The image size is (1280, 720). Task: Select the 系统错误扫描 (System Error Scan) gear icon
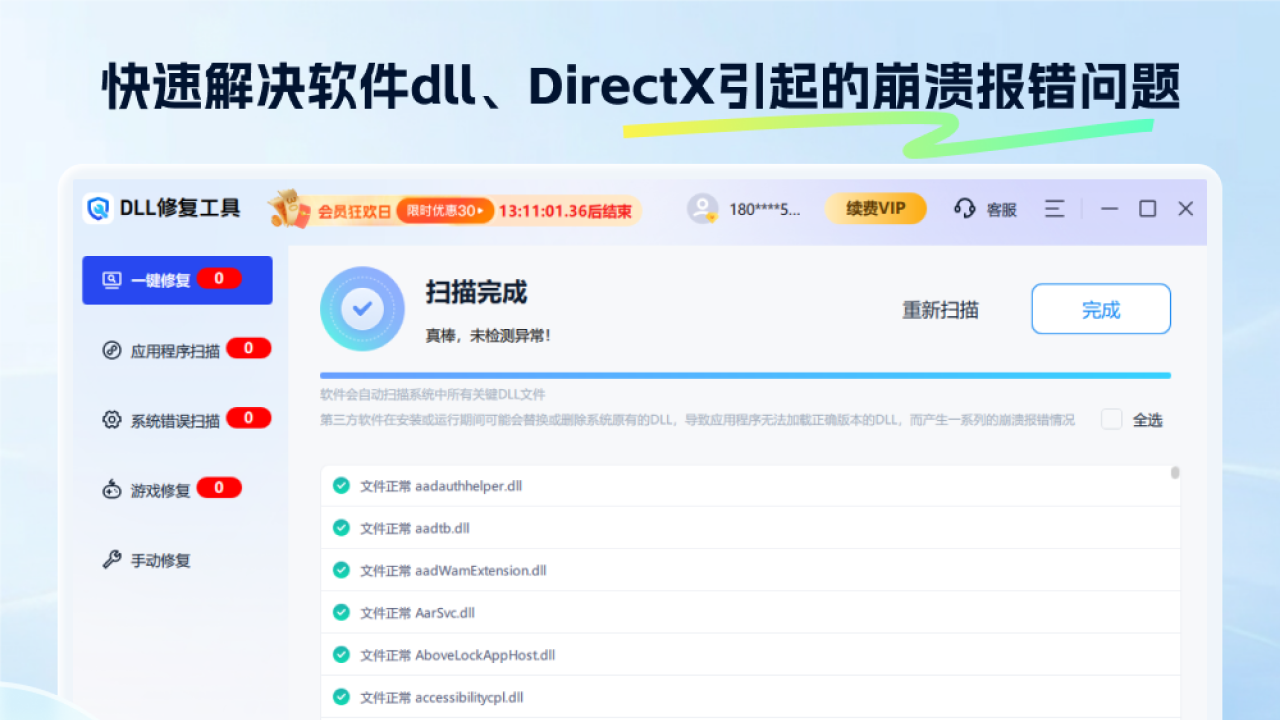coord(113,418)
